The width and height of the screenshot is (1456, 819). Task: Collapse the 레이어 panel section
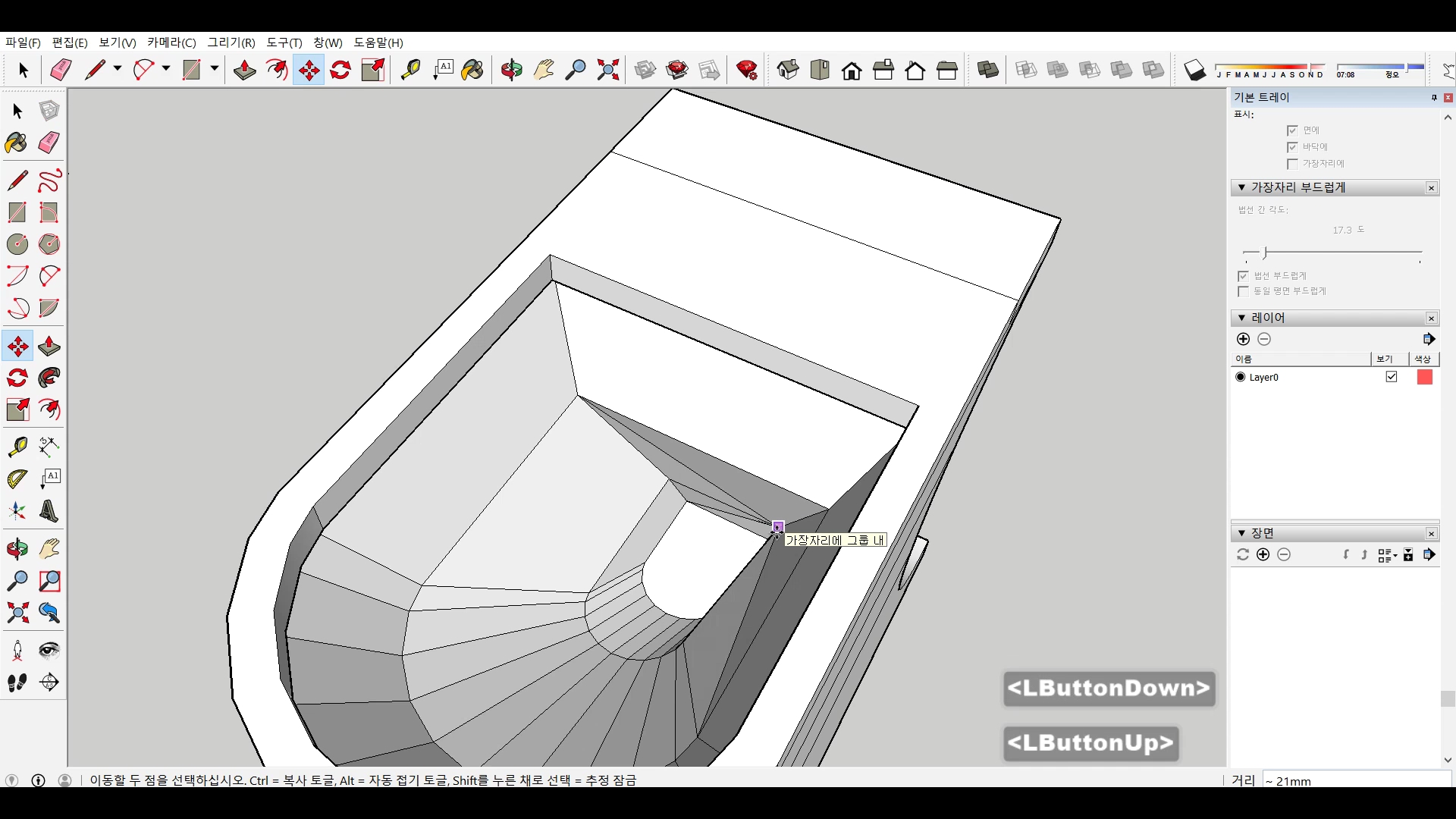(x=1241, y=318)
